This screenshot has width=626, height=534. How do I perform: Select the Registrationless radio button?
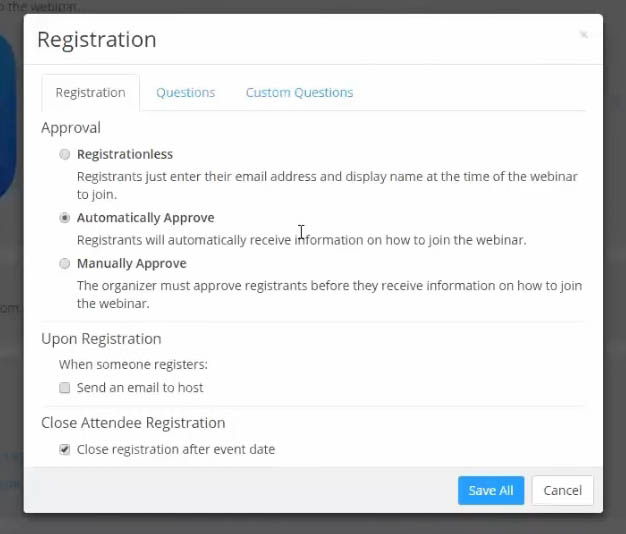[x=65, y=154]
